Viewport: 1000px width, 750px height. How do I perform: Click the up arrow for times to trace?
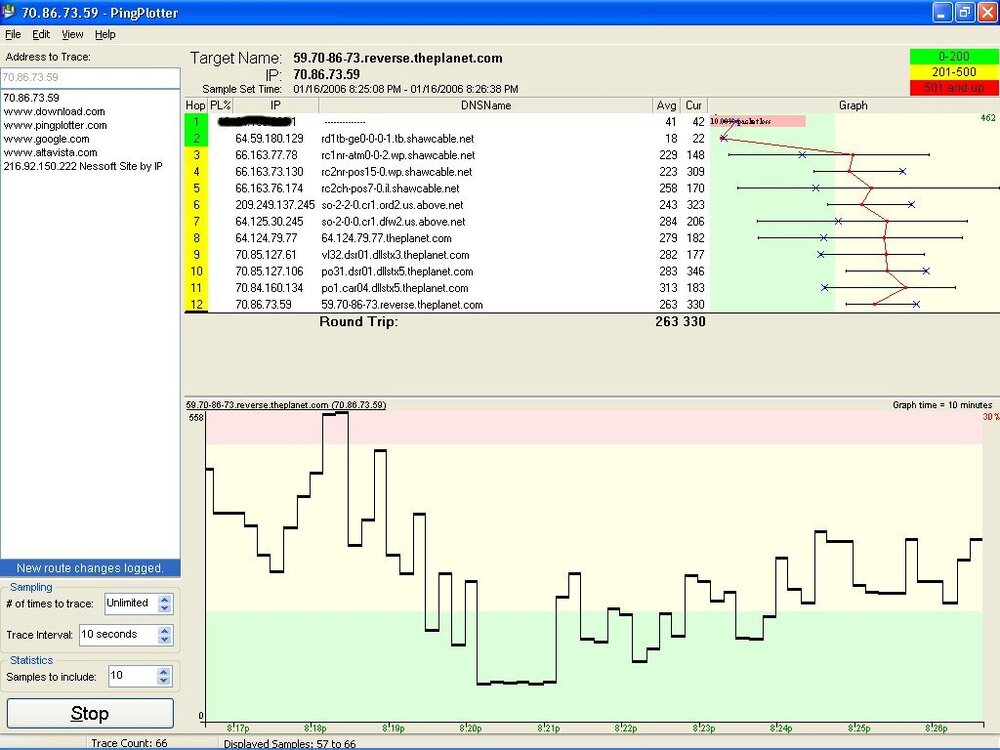point(165,599)
